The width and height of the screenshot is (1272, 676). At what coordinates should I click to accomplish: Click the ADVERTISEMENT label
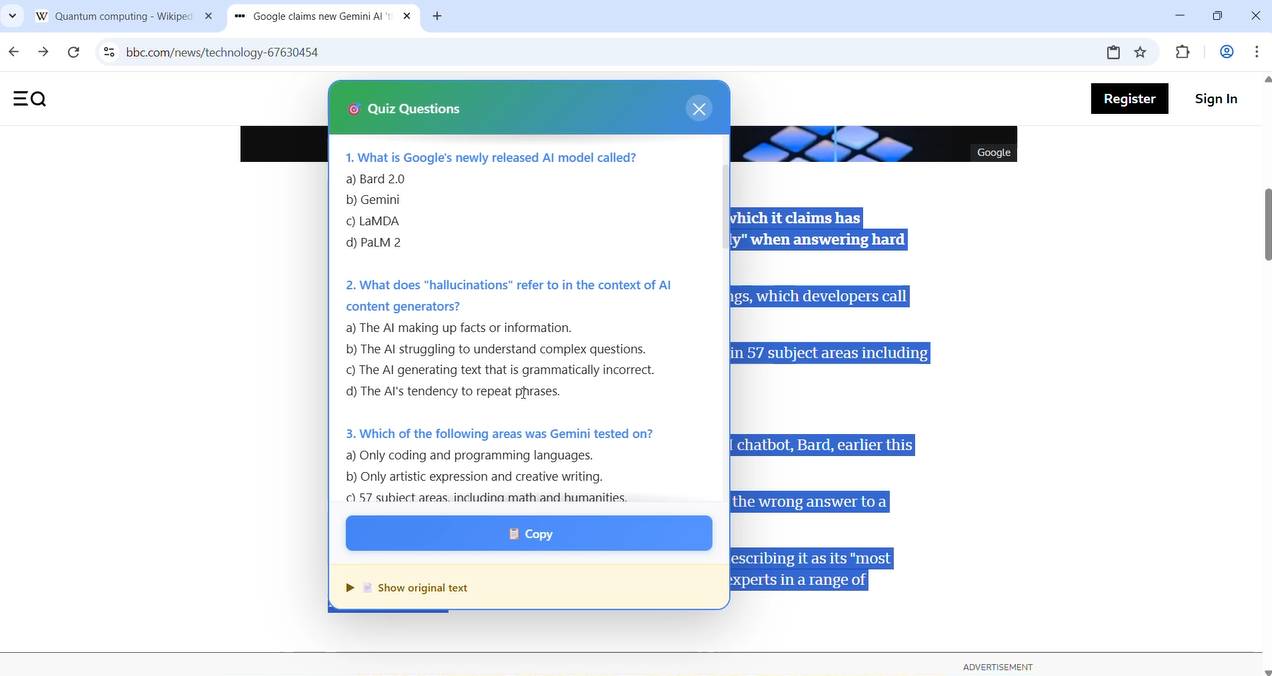pos(998,667)
